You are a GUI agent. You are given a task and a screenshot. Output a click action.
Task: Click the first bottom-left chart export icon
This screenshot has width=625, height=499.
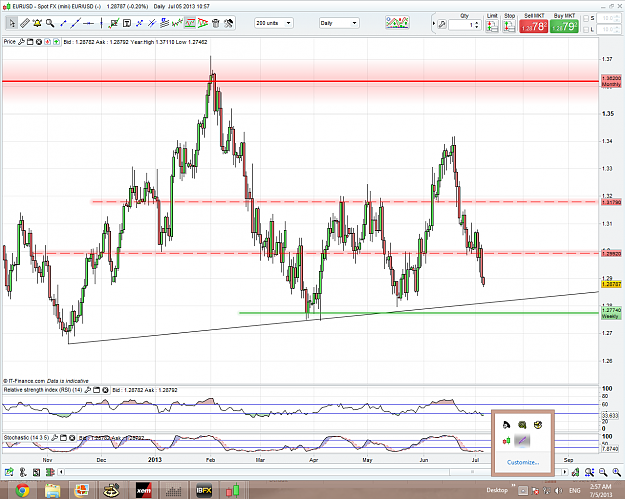(9, 472)
